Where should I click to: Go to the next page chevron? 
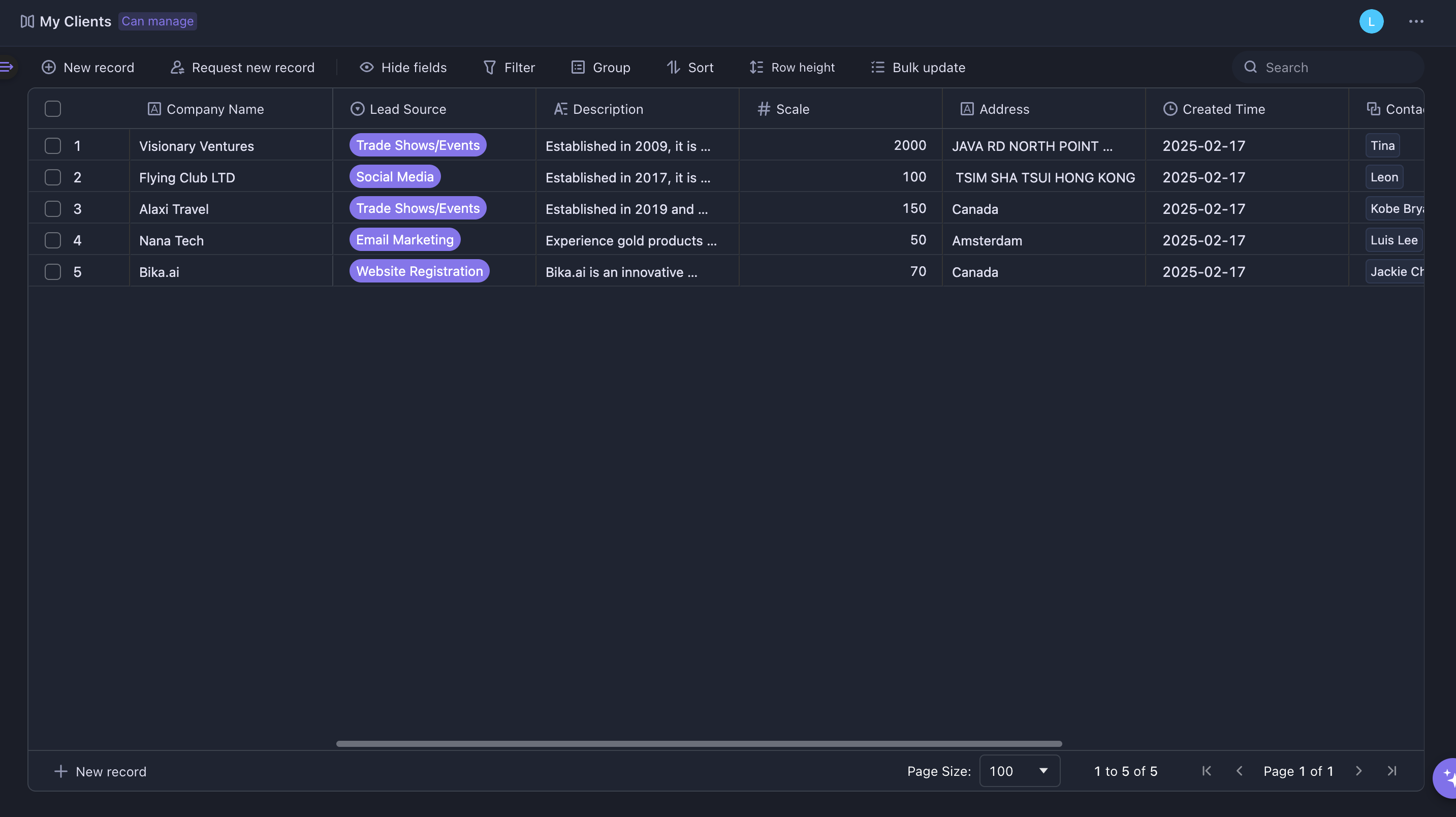pyautogui.click(x=1359, y=771)
